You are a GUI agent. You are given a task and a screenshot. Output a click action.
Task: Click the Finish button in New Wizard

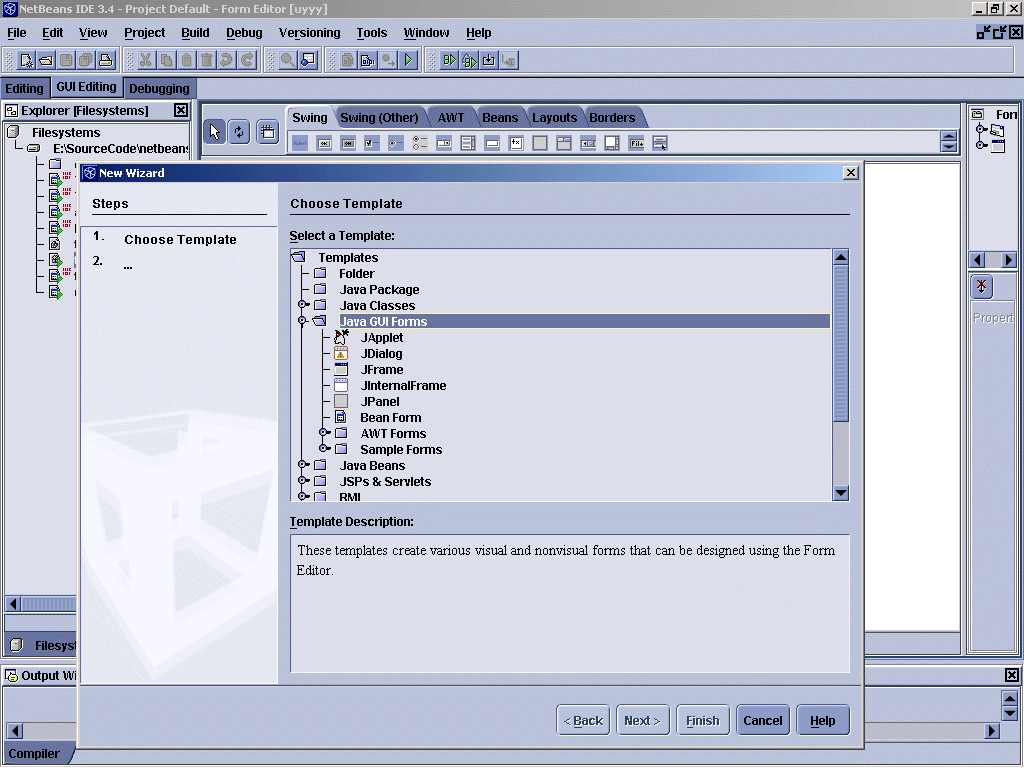coord(703,720)
